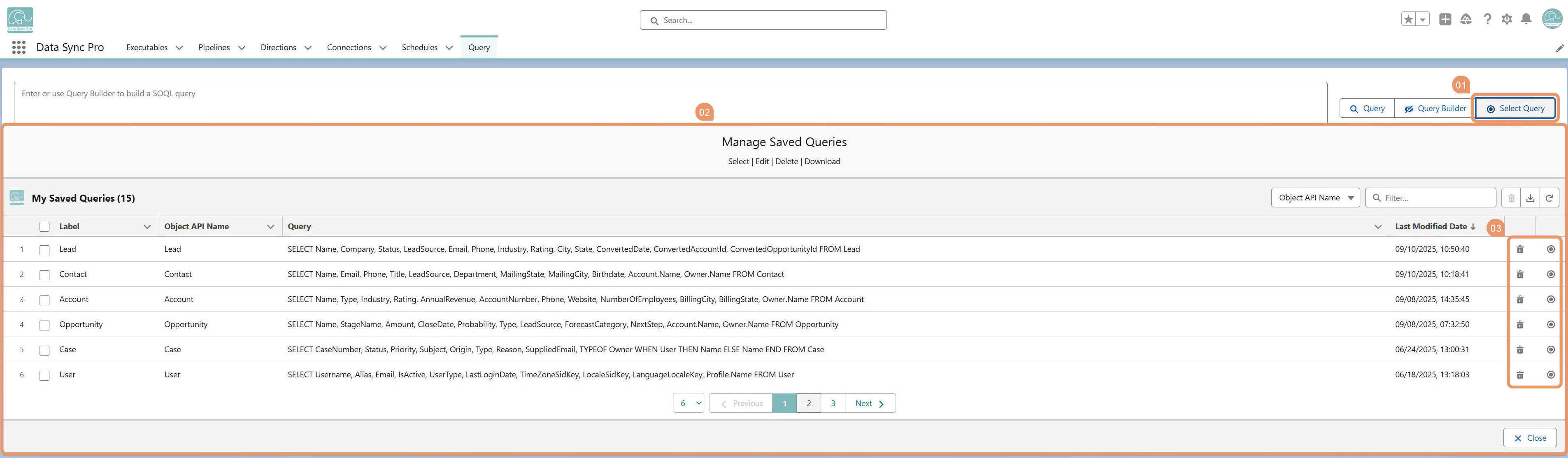Select the Opportunity query radio icon
The height and width of the screenshot is (458, 1568).
(1551, 325)
